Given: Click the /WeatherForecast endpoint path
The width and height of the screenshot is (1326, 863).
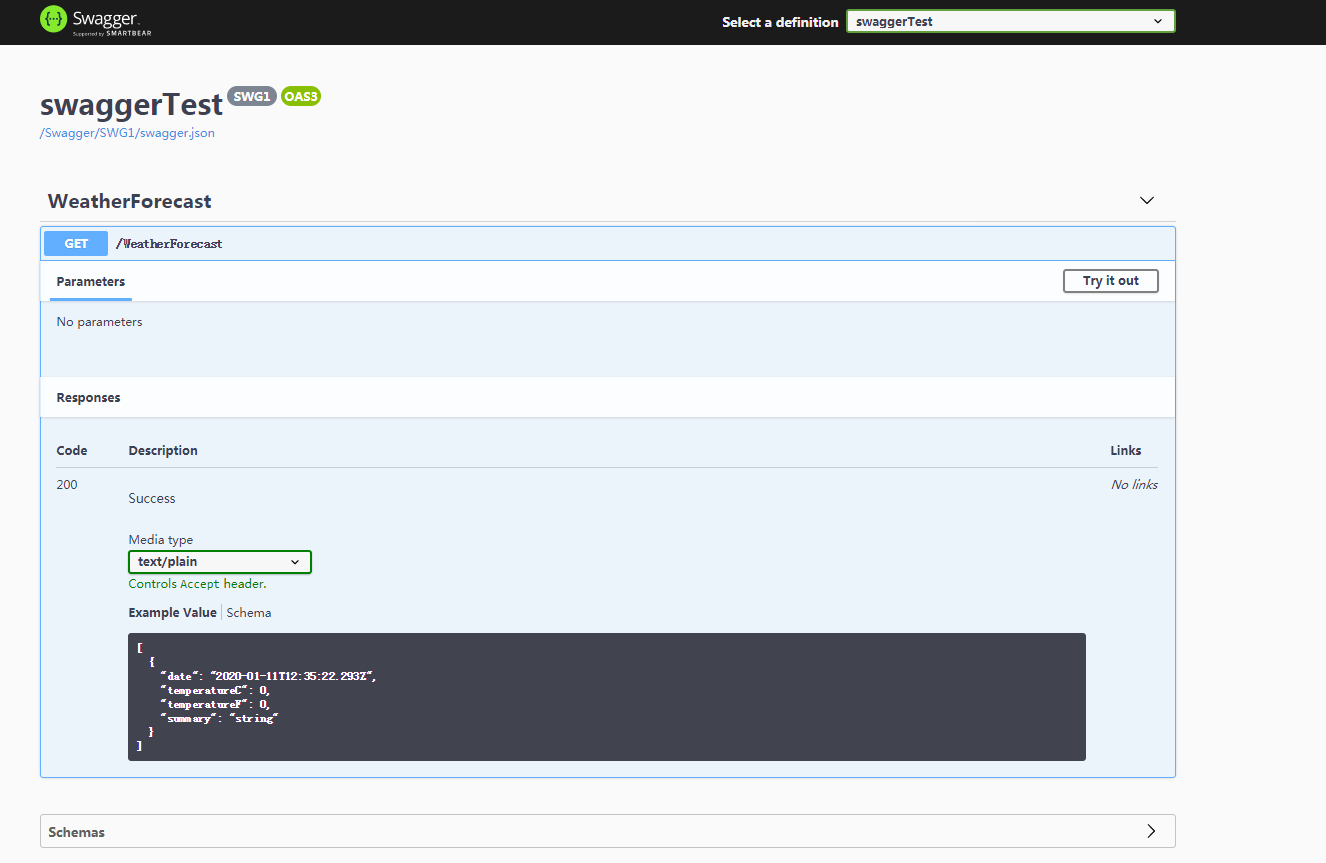Looking at the screenshot, I should [x=169, y=244].
